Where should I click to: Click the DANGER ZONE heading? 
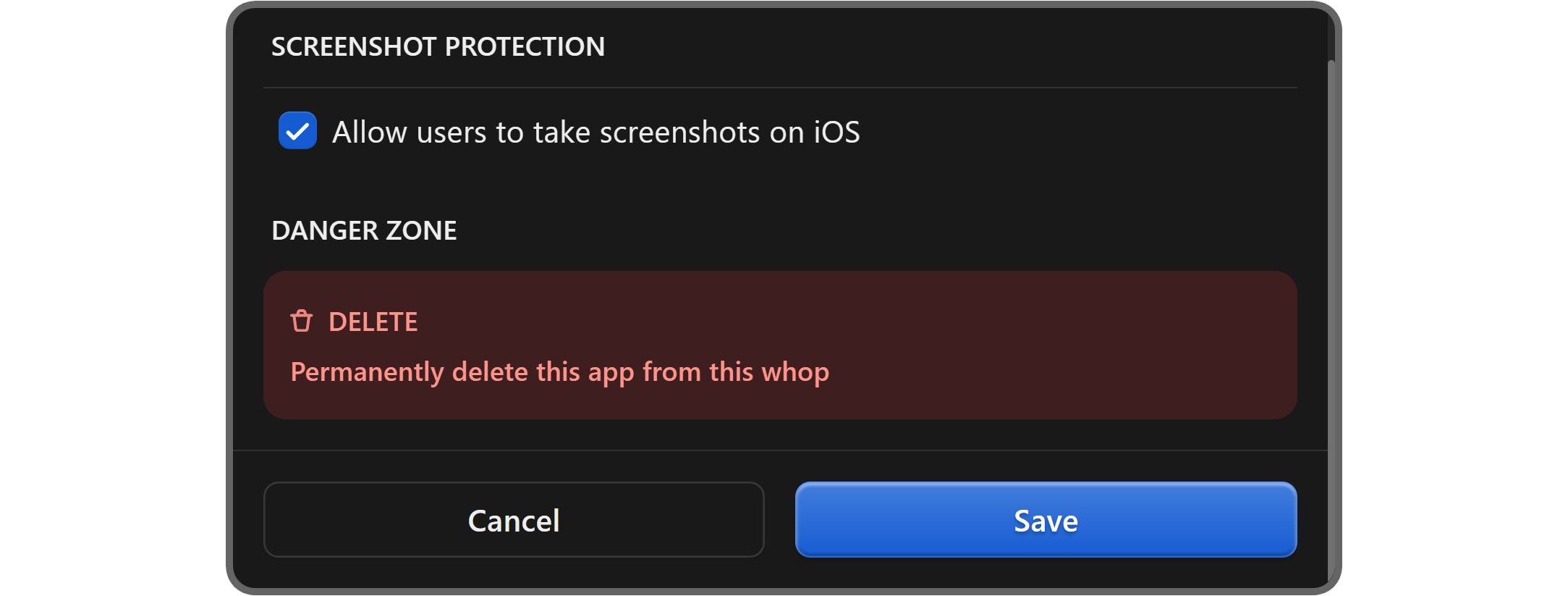click(364, 231)
